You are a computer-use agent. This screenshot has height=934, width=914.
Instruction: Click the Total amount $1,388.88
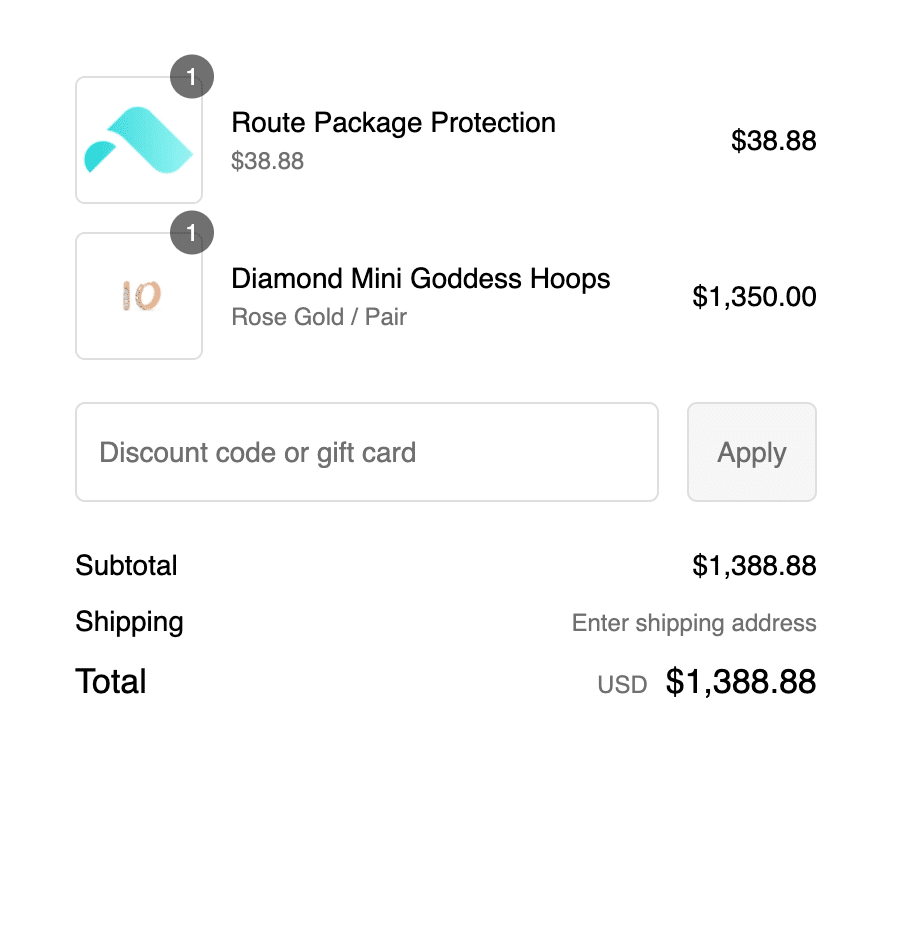(x=741, y=681)
